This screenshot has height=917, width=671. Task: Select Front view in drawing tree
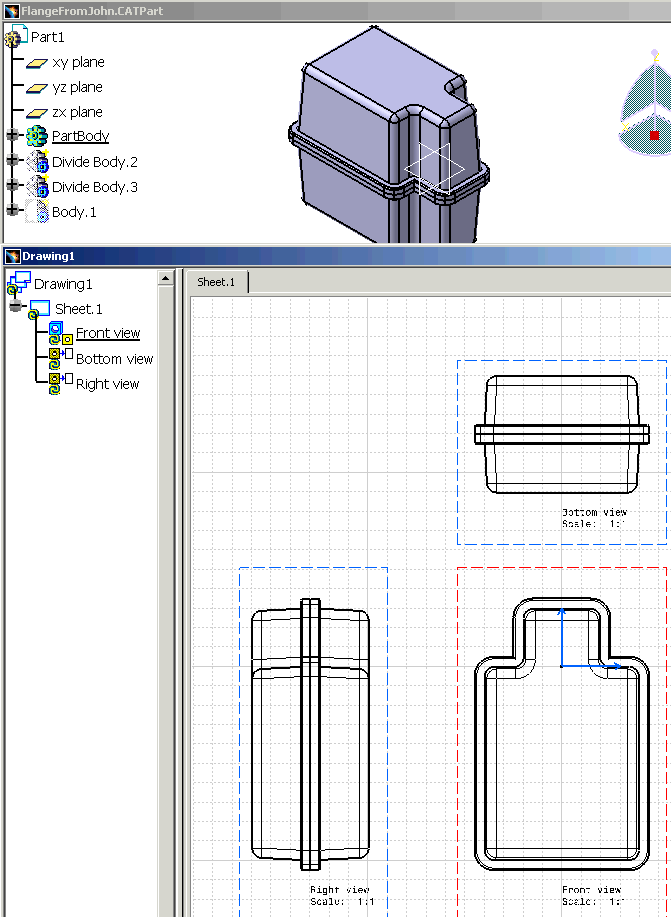[108, 333]
